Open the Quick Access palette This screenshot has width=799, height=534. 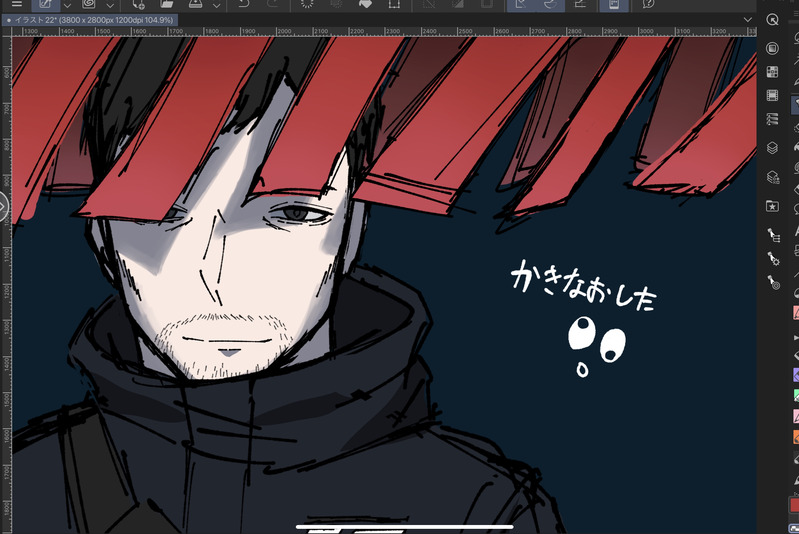pyautogui.click(x=773, y=20)
